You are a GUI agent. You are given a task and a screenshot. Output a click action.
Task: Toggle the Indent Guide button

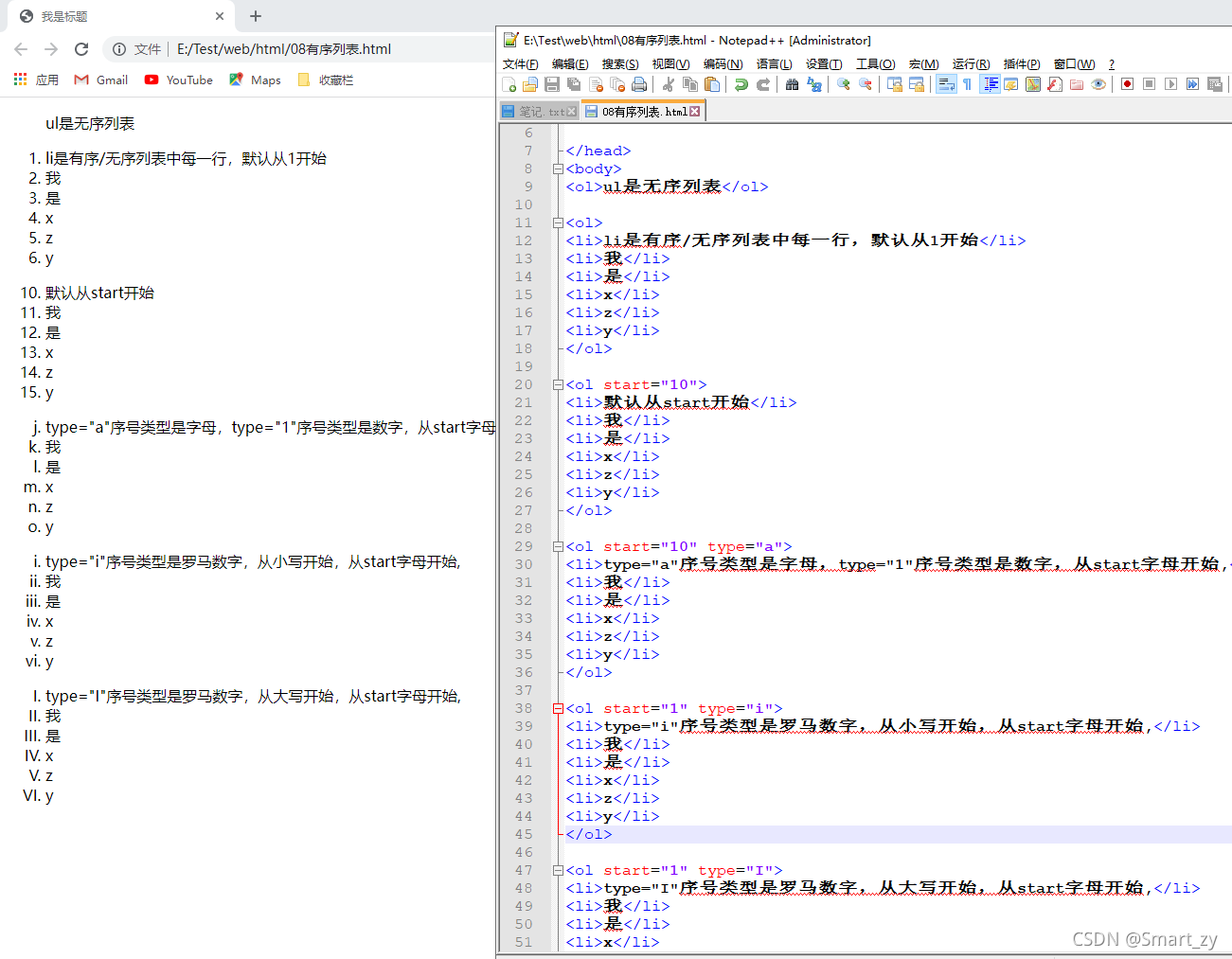pos(991,84)
